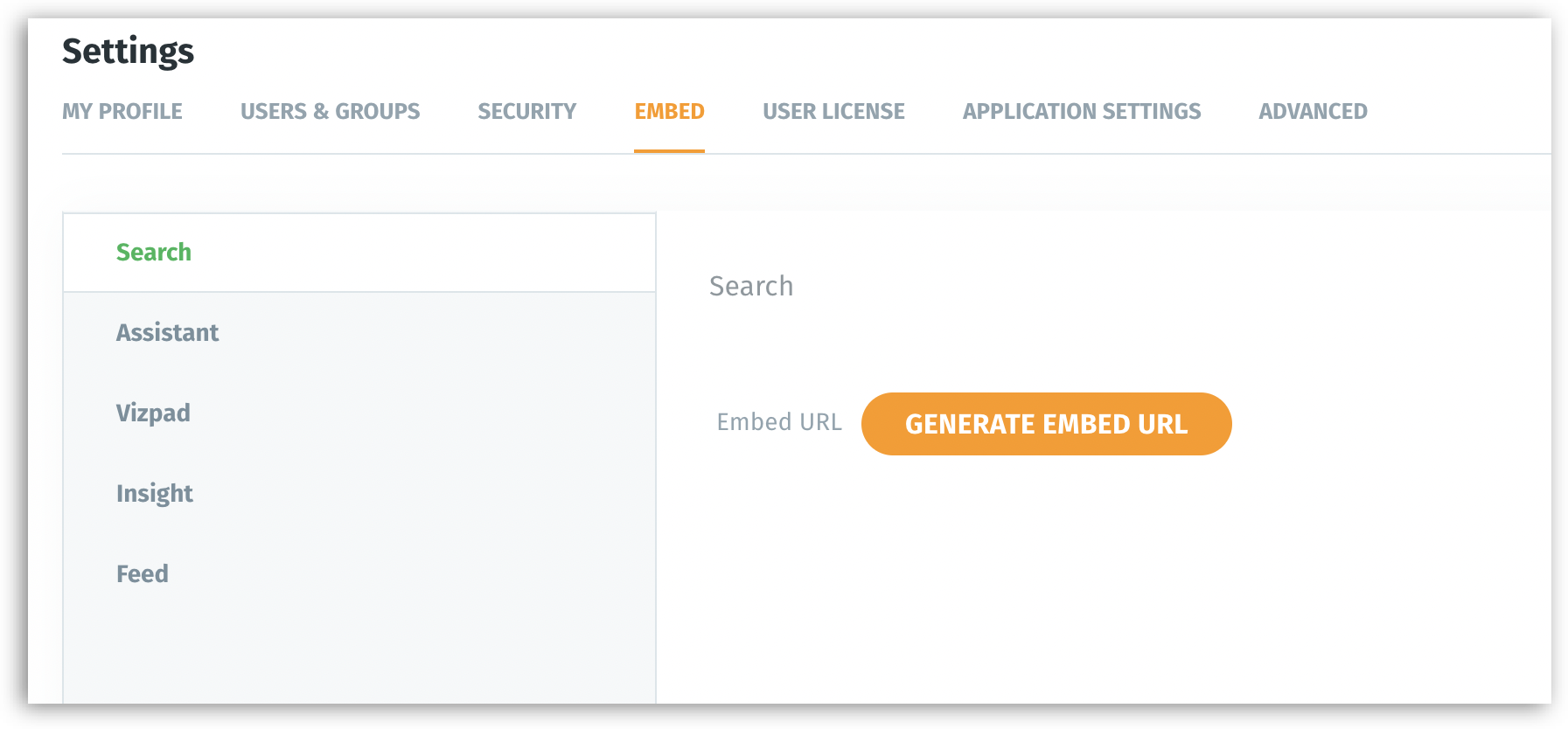Screen dimensions: 1568x729
Task: Select the Embed tab
Action: (669, 112)
